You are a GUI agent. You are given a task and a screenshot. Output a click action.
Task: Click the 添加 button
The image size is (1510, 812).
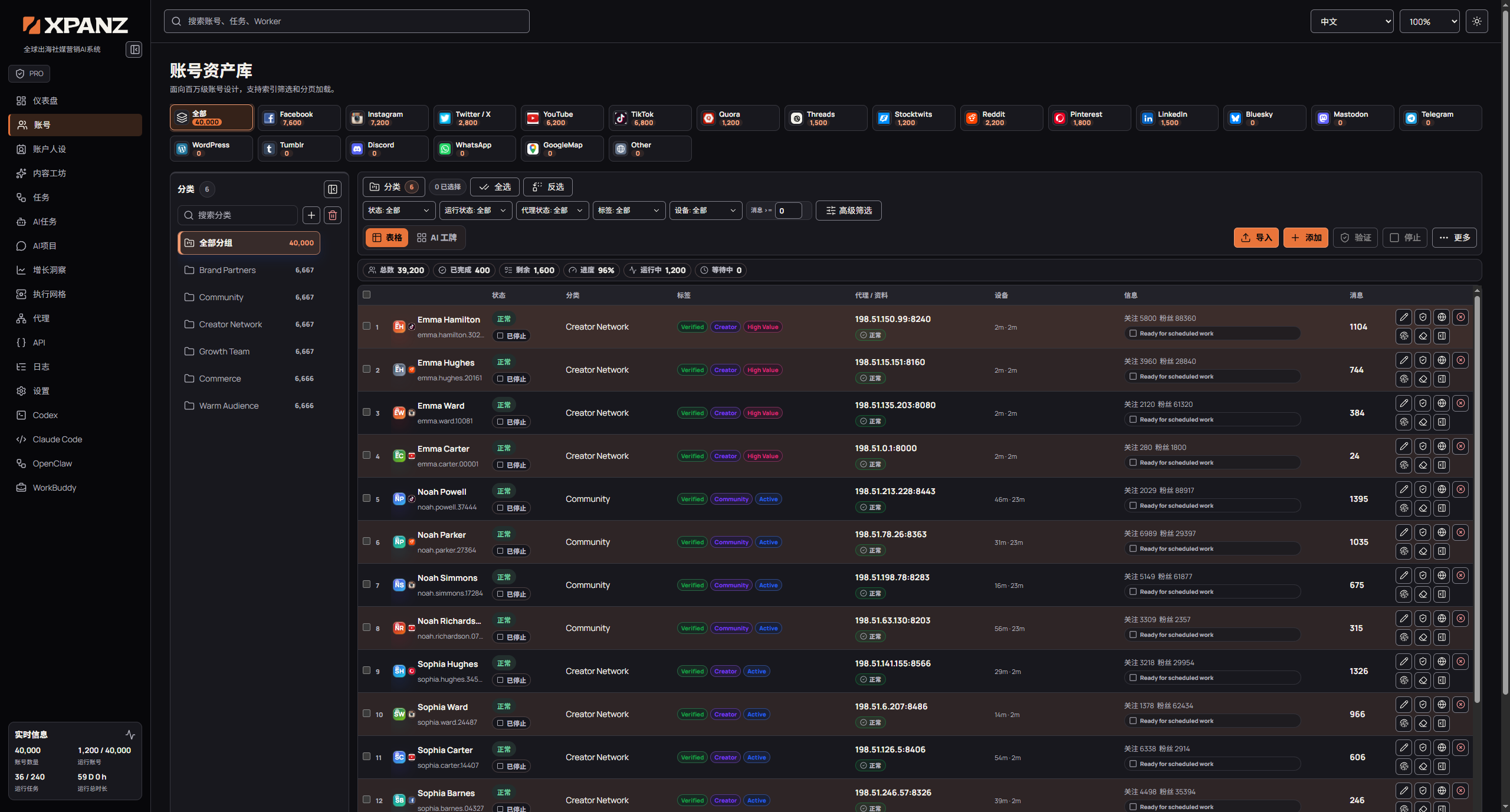tap(1306, 238)
